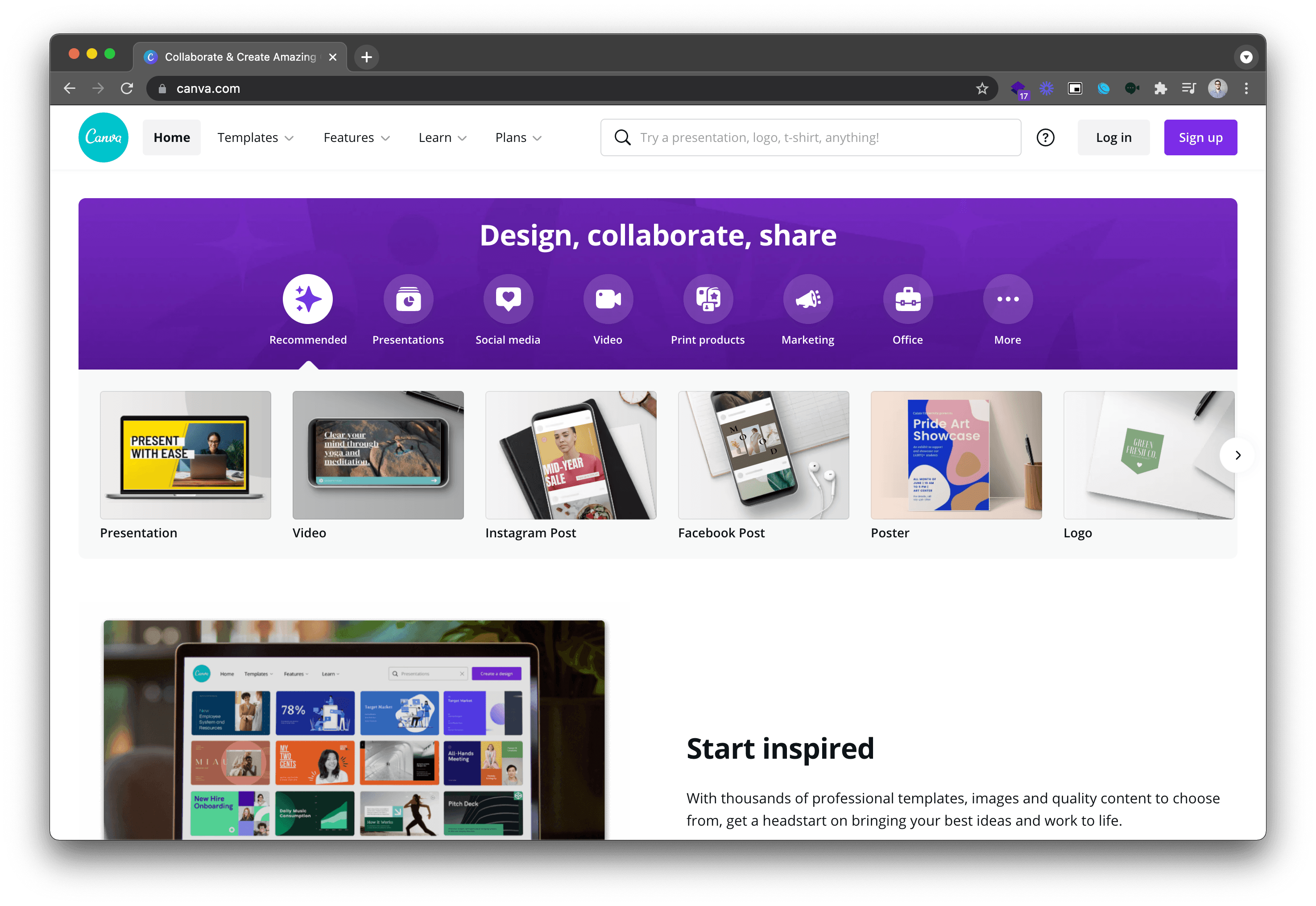This screenshot has width=1316, height=906.
Task: Open the picture-in-picture extension icon
Action: (x=1074, y=88)
